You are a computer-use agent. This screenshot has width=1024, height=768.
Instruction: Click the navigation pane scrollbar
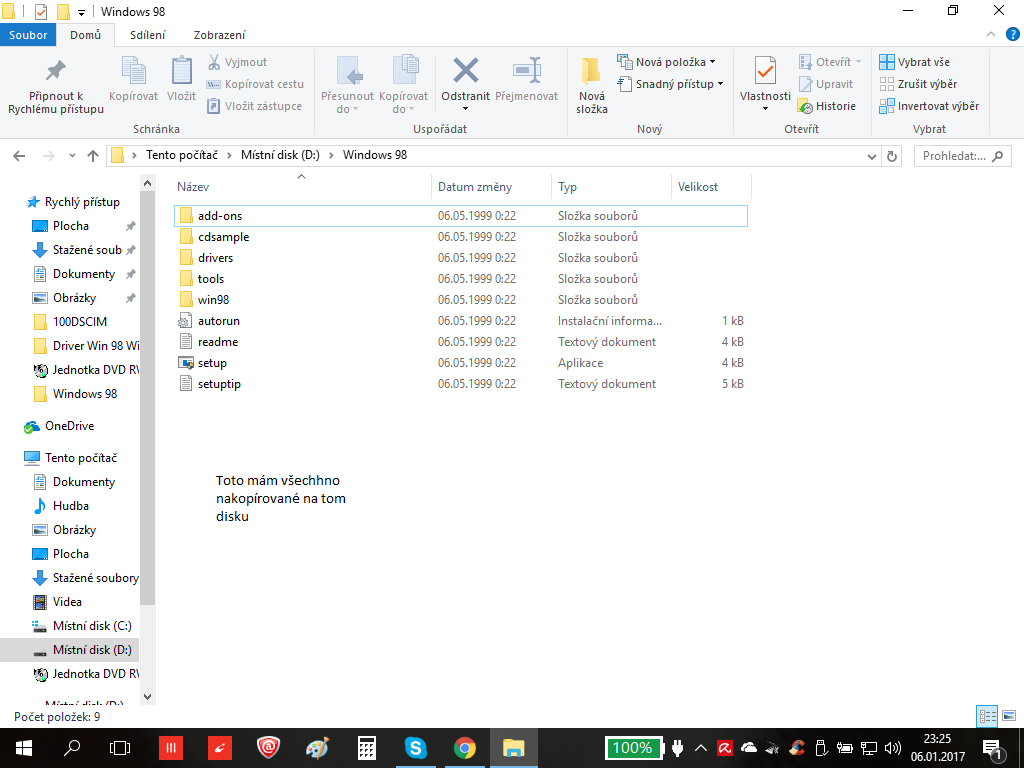coord(148,398)
